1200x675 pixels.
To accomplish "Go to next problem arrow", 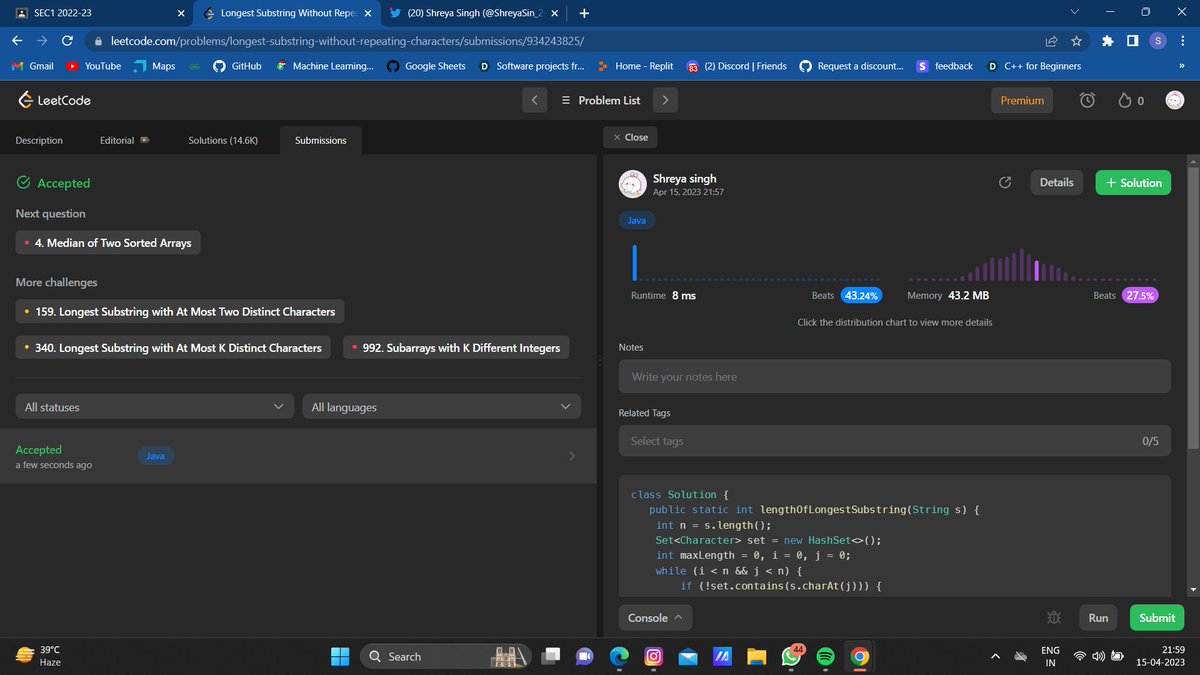I will pyautogui.click(x=665, y=100).
